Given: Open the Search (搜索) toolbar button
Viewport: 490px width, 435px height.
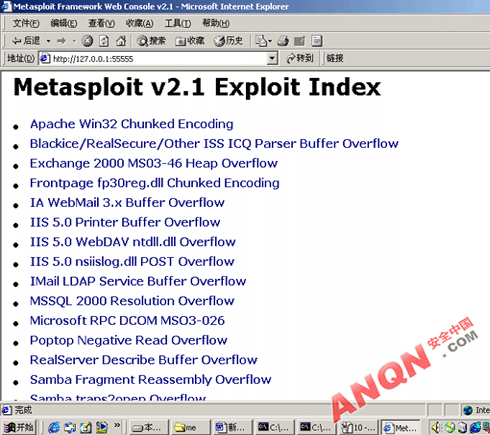Looking at the screenshot, I should 151,41.
